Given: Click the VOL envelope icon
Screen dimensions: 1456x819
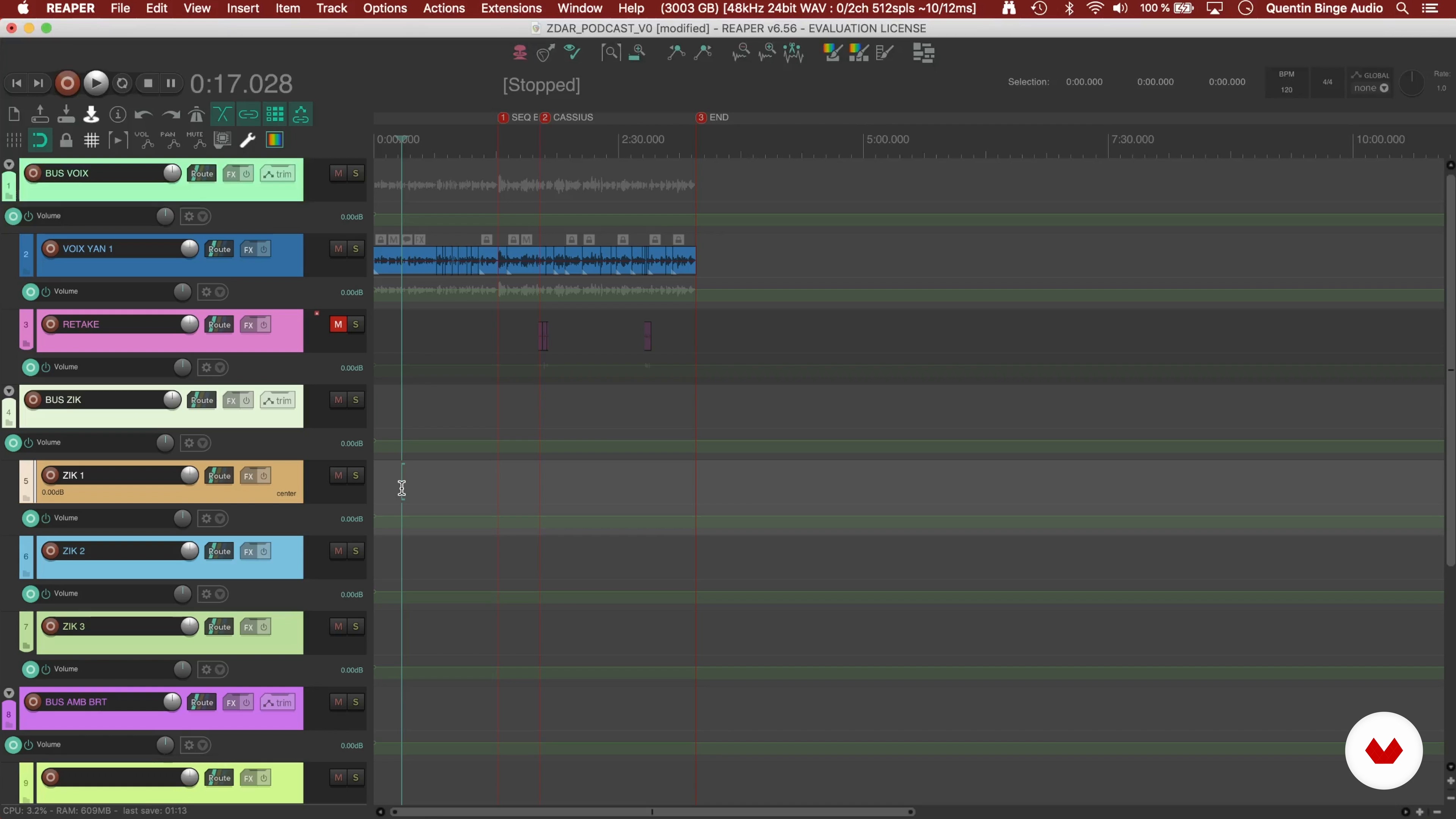Looking at the screenshot, I should (x=144, y=140).
